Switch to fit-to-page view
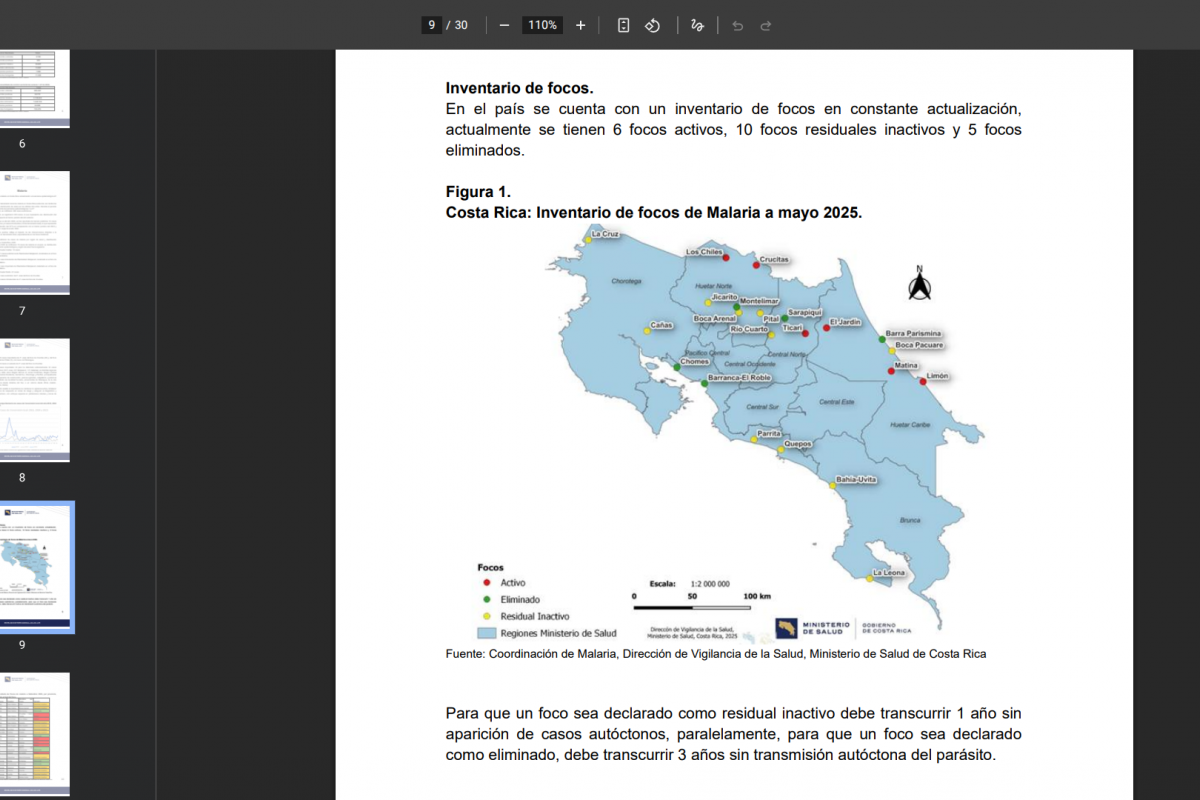The width and height of the screenshot is (1200, 800). tap(623, 25)
